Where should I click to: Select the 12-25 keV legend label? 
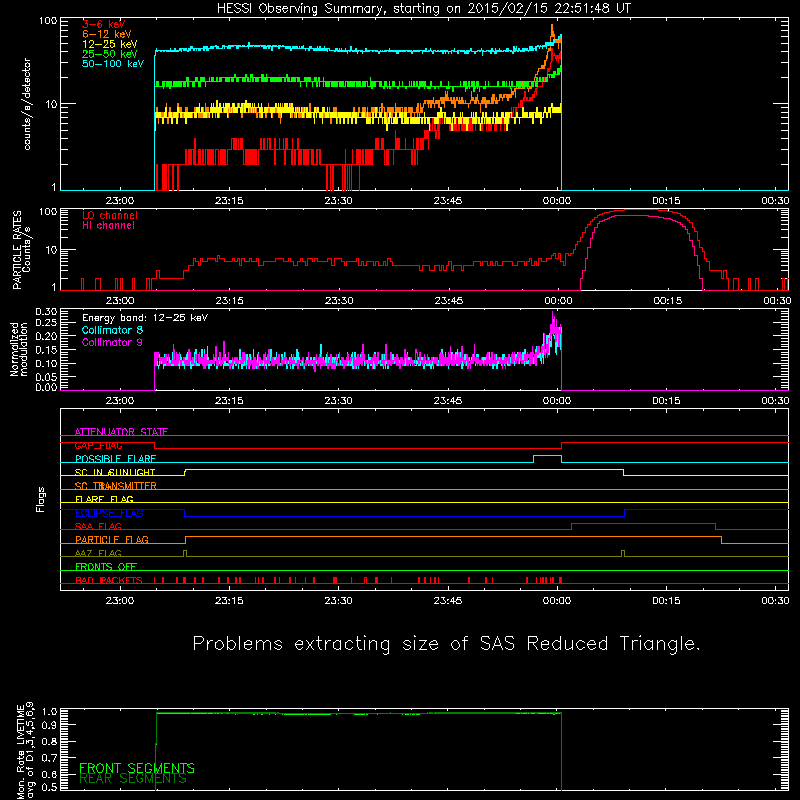pos(110,44)
